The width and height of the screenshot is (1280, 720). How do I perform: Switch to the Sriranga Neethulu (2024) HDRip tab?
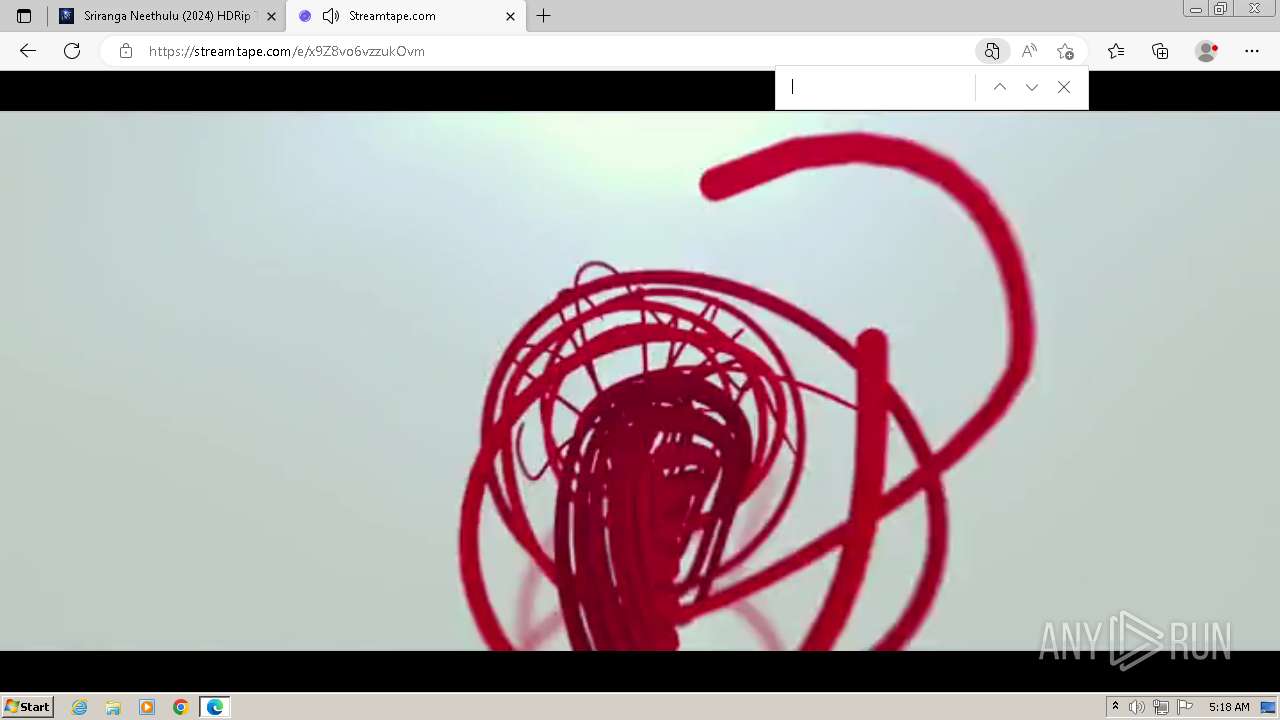(167, 16)
